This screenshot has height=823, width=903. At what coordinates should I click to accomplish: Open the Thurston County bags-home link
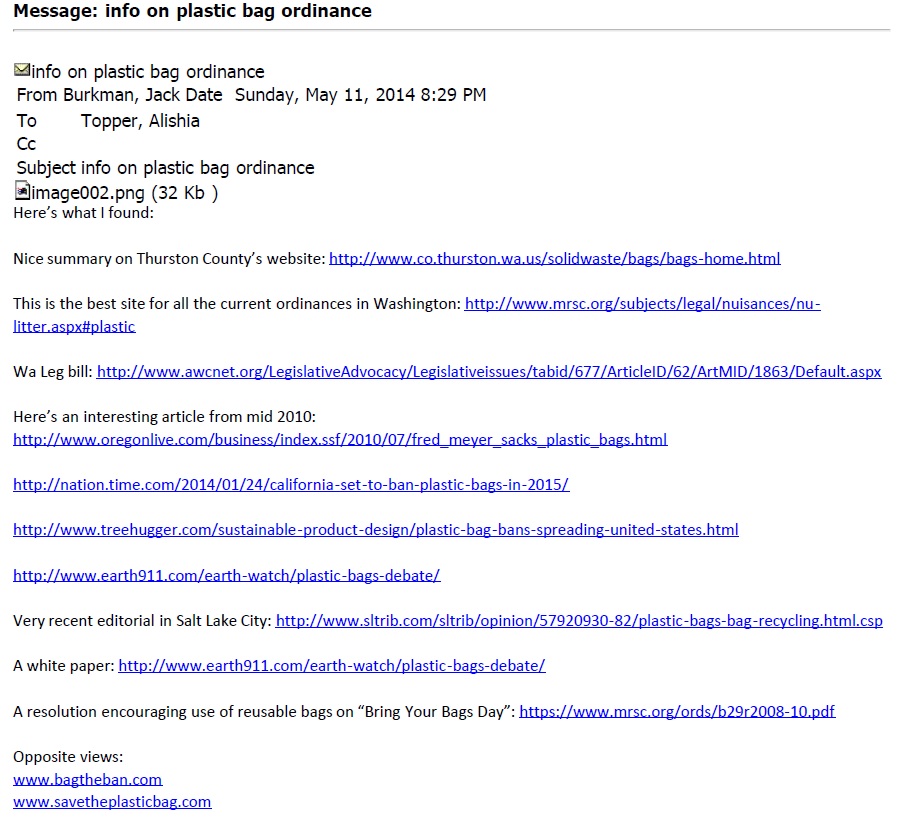point(555,259)
